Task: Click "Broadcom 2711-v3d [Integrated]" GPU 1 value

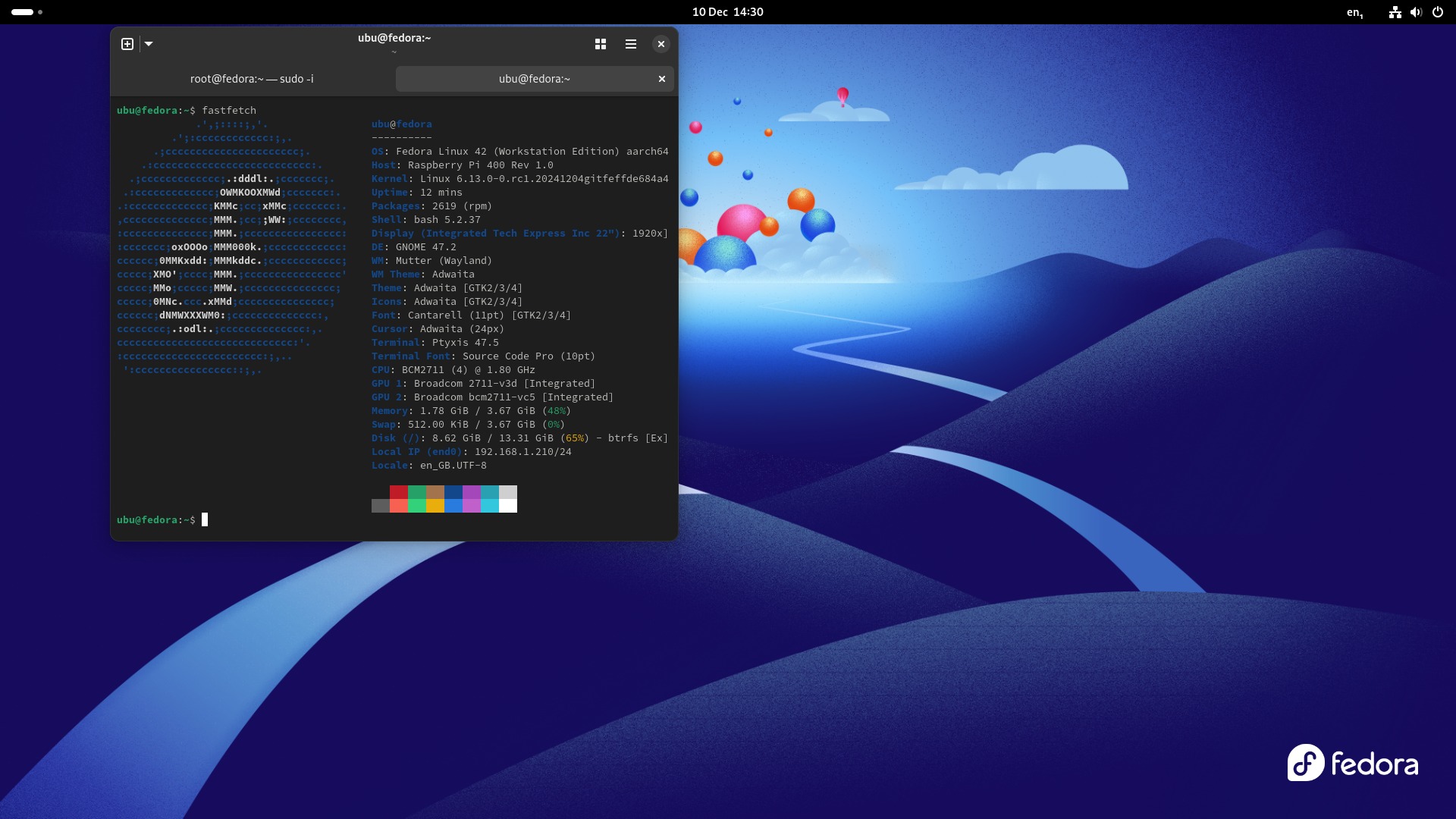Action: (505, 384)
